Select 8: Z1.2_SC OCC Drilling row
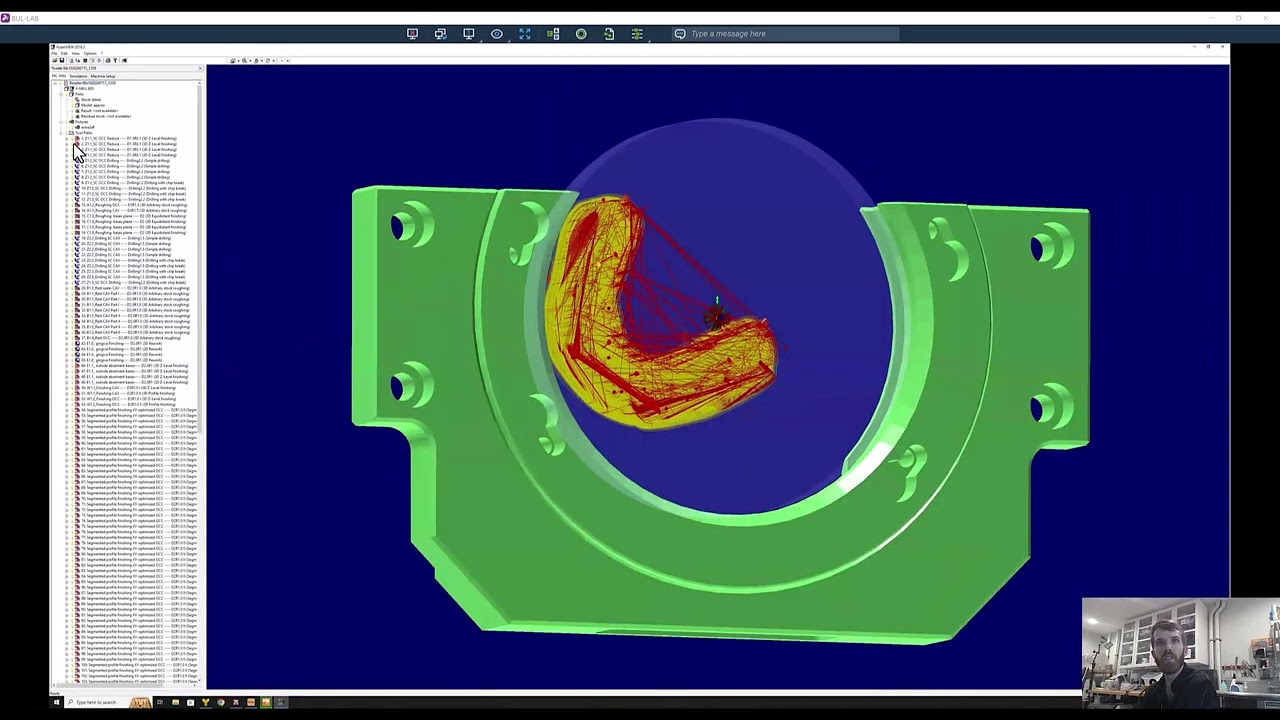 [x=125, y=177]
